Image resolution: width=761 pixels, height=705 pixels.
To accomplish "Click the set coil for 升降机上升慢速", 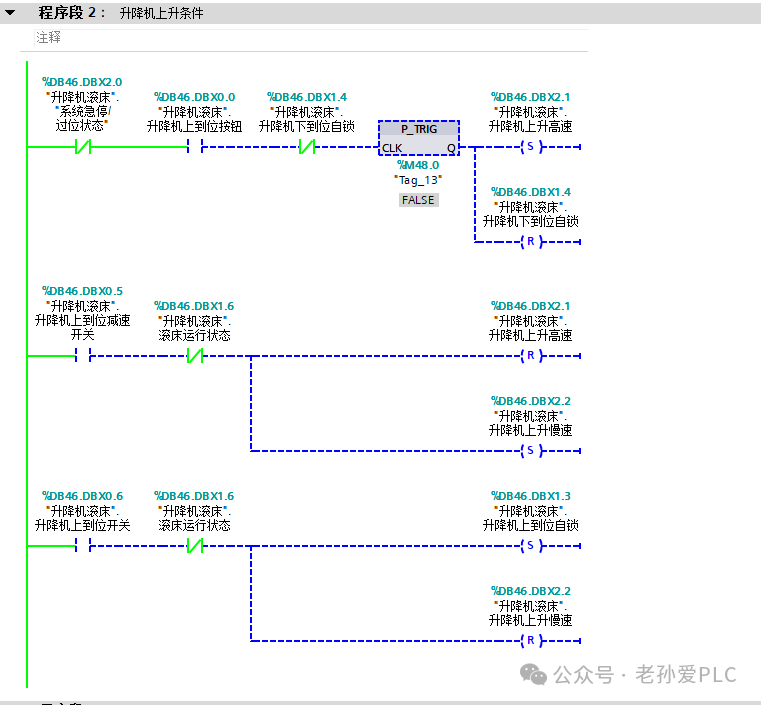I will (x=531, y=451).
